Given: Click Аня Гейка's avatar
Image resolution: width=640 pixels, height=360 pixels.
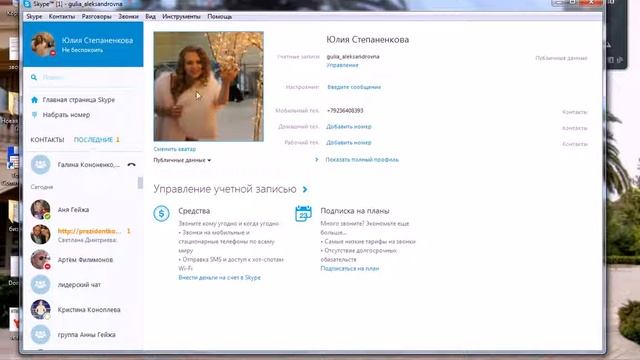Looking at the screenshot, I should (40, 210).
